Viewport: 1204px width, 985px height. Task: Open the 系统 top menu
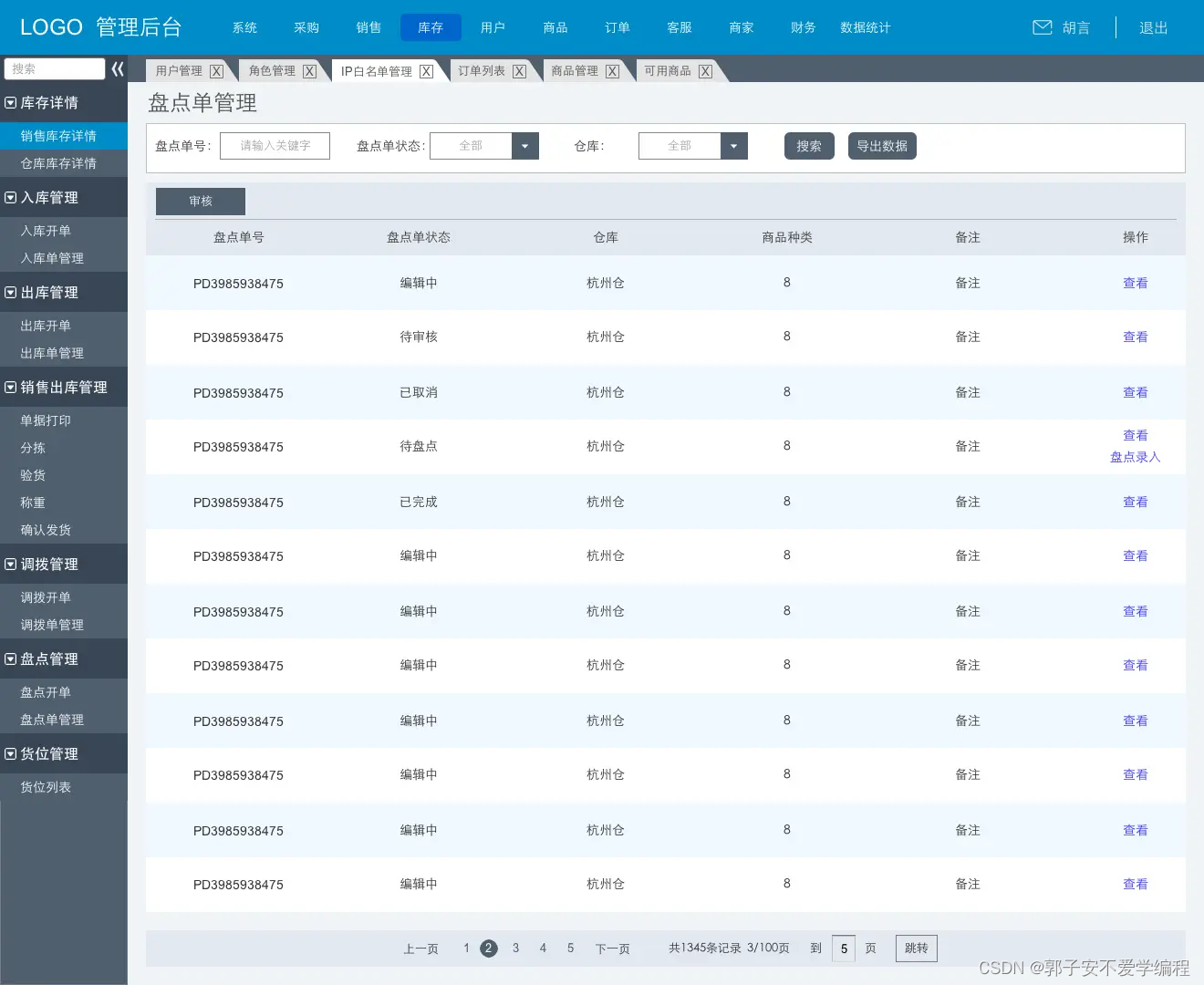pyautogui.click(x=244, y=27)
